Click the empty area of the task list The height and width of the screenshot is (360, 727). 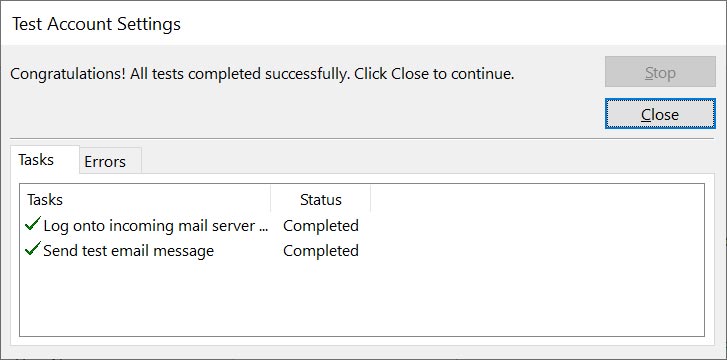[362, 299]
